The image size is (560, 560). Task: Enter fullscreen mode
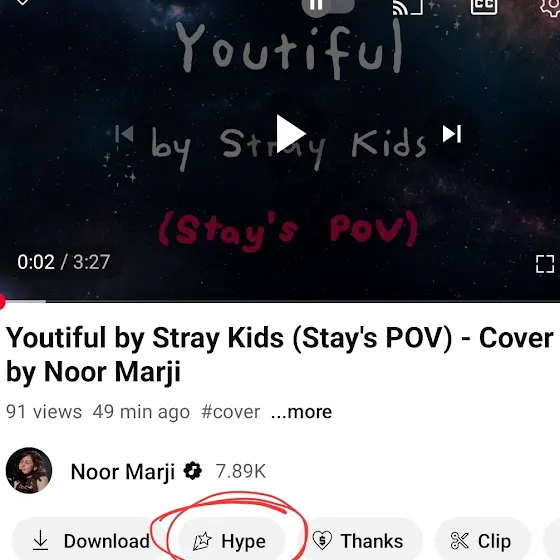coord(545,264)
